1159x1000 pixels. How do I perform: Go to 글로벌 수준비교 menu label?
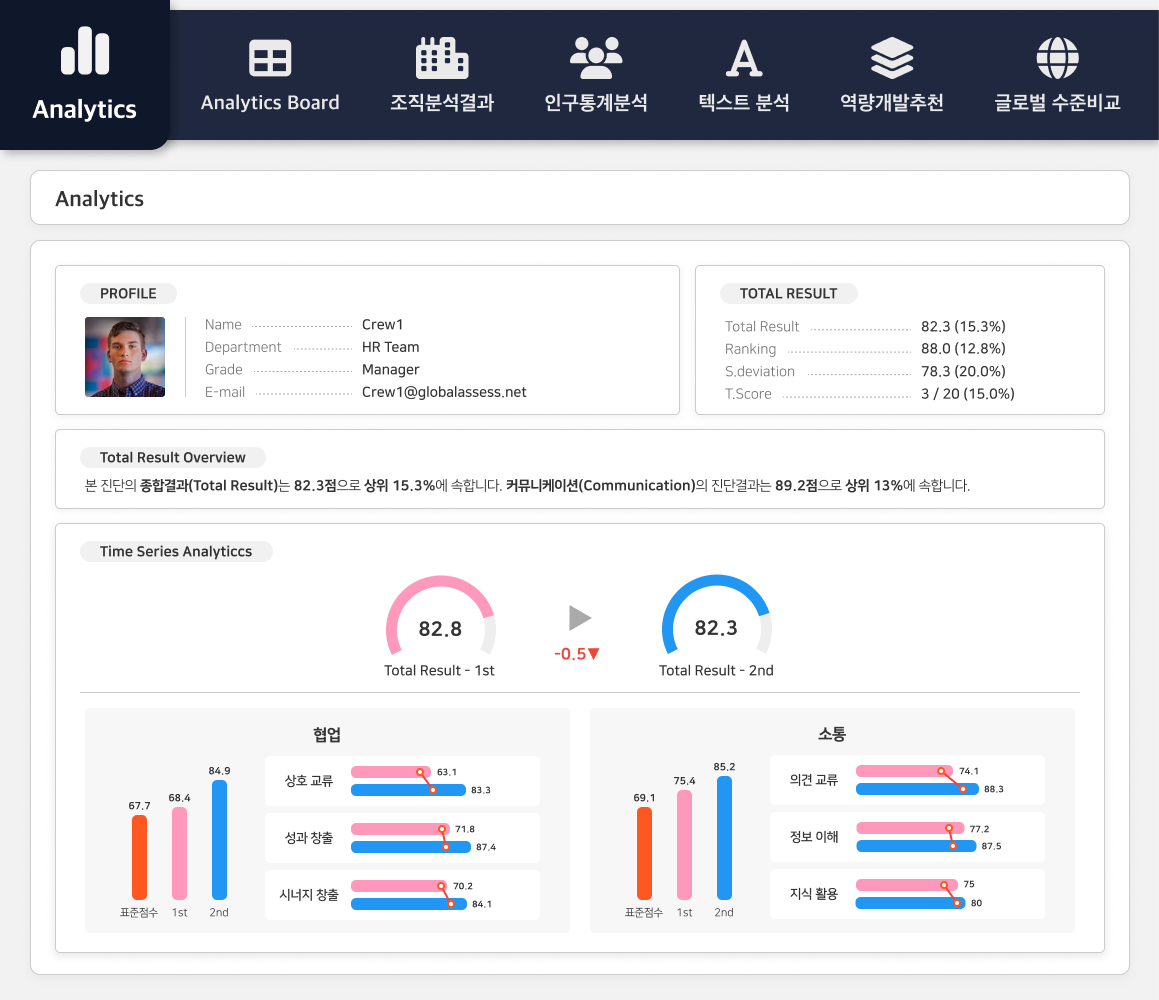(1057, 103)
